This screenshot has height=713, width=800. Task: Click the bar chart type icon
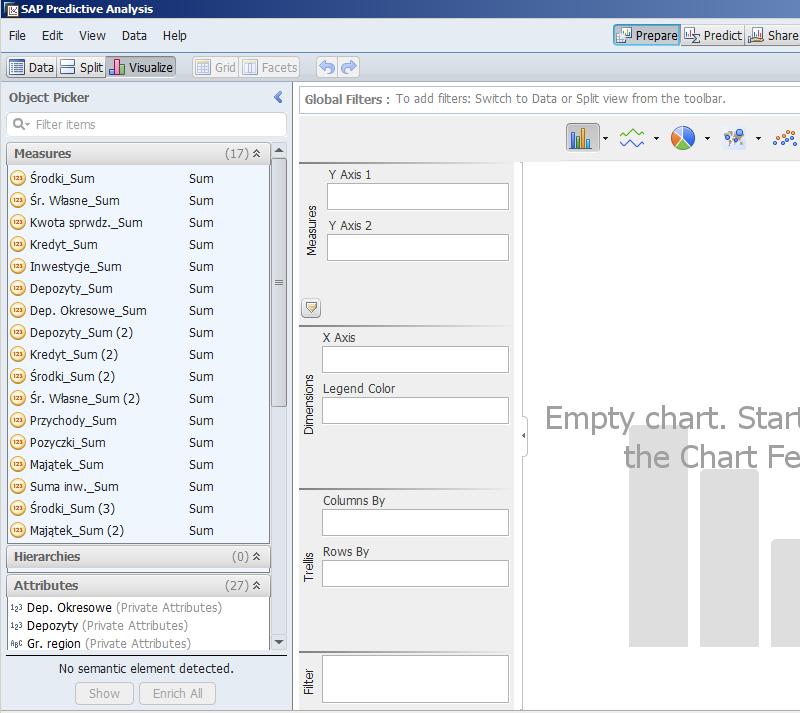582,137
